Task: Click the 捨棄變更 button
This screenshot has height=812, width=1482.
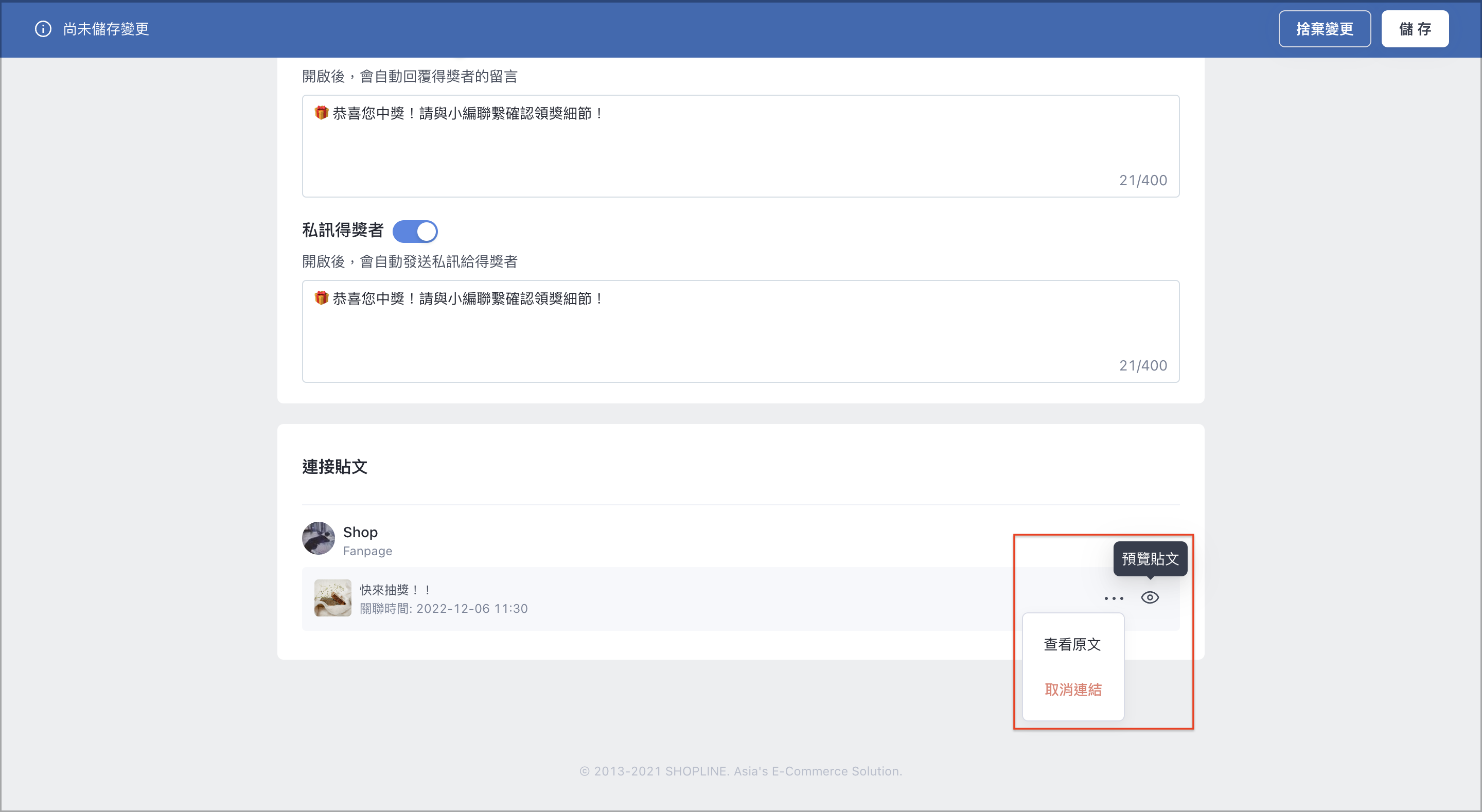Action: (x=1325, y=29)
